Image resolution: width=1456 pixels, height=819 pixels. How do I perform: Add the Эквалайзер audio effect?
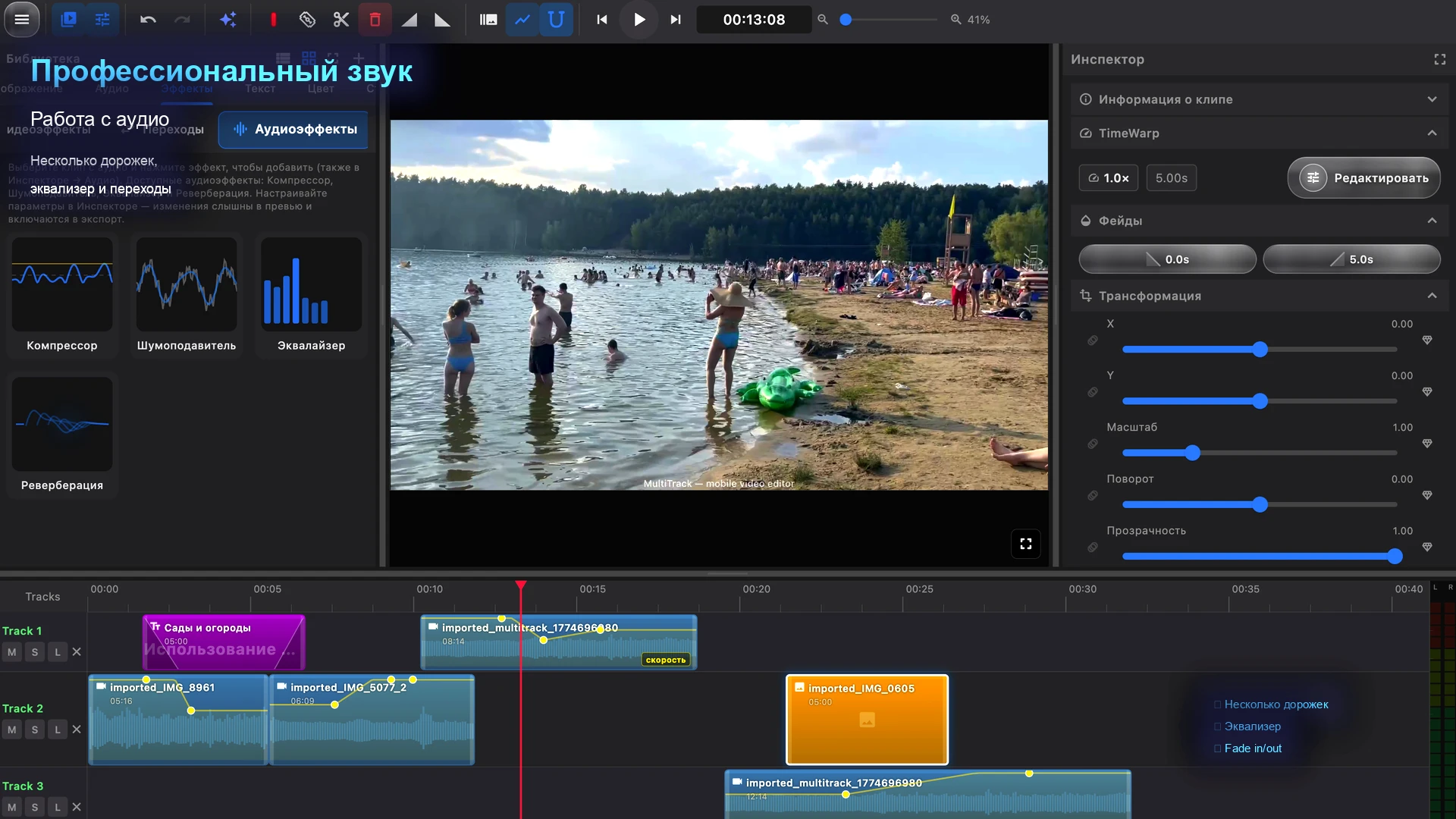(x=311, y=297)
